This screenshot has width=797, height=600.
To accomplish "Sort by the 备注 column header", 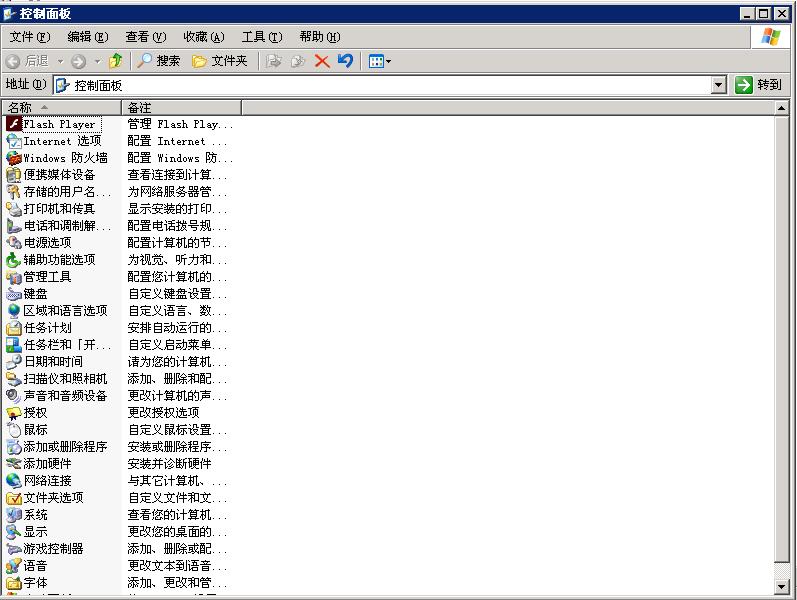I will [x=181, y=108].
